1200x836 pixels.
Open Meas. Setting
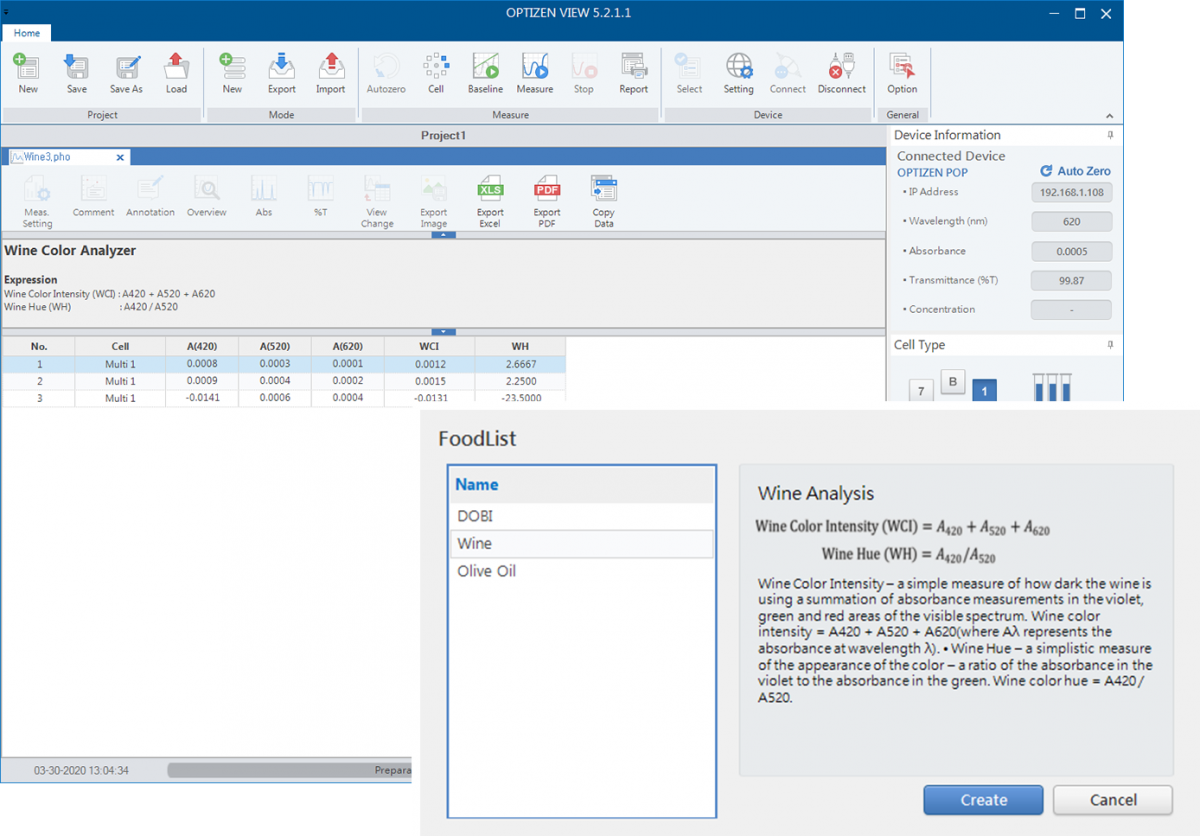point(38,201)
